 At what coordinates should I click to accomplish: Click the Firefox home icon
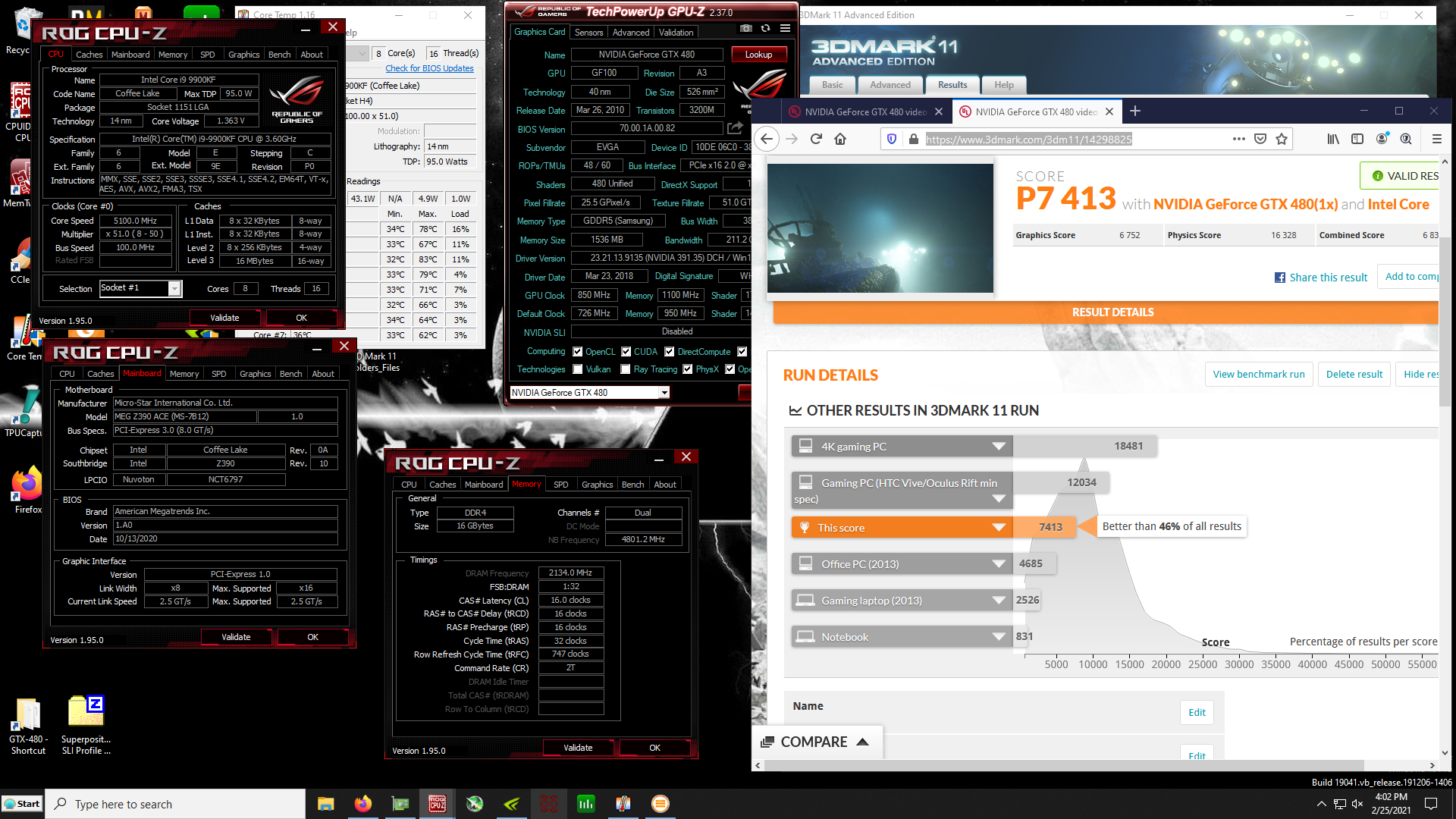[x=840, y=139]
